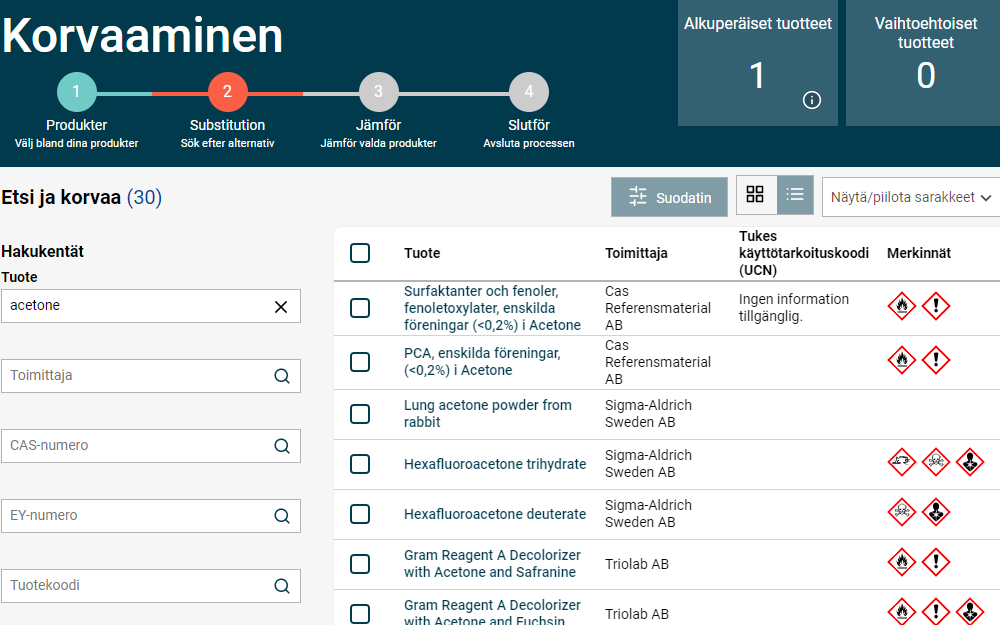Image resolution: width=1000 pixels, height=625 pixels.
Task: Click exclamation pictogram in Surfaktanter row
Action: click(936, 306)
